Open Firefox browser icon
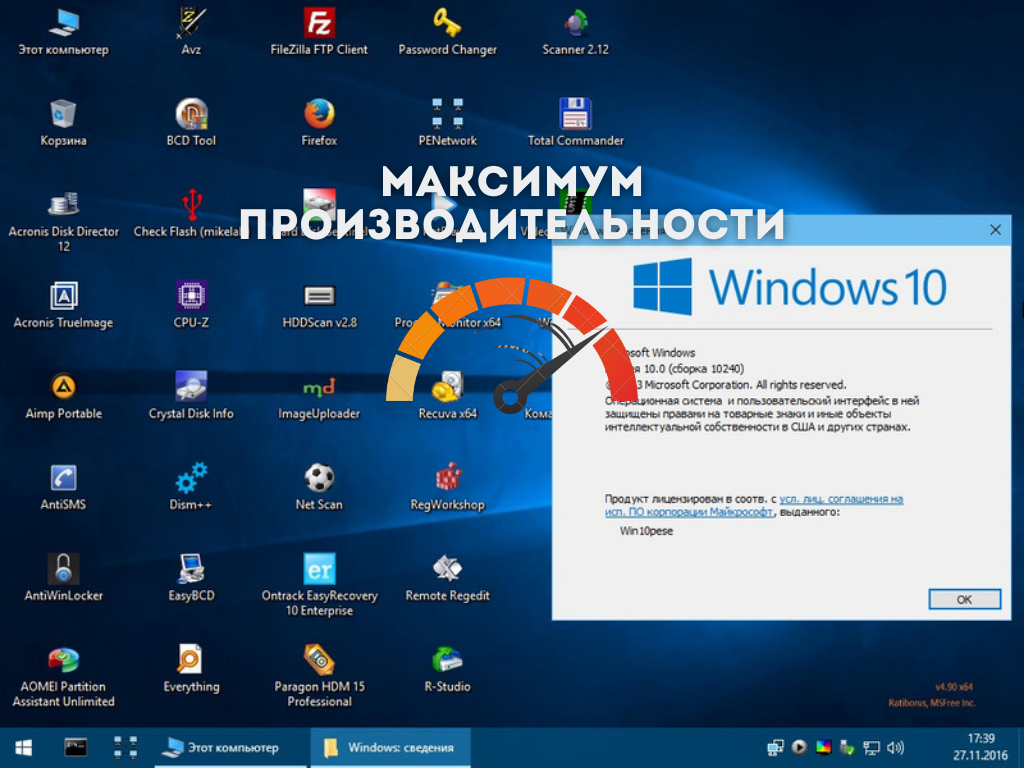Viewport: 1024px width, 768px height. coord(319,123)
